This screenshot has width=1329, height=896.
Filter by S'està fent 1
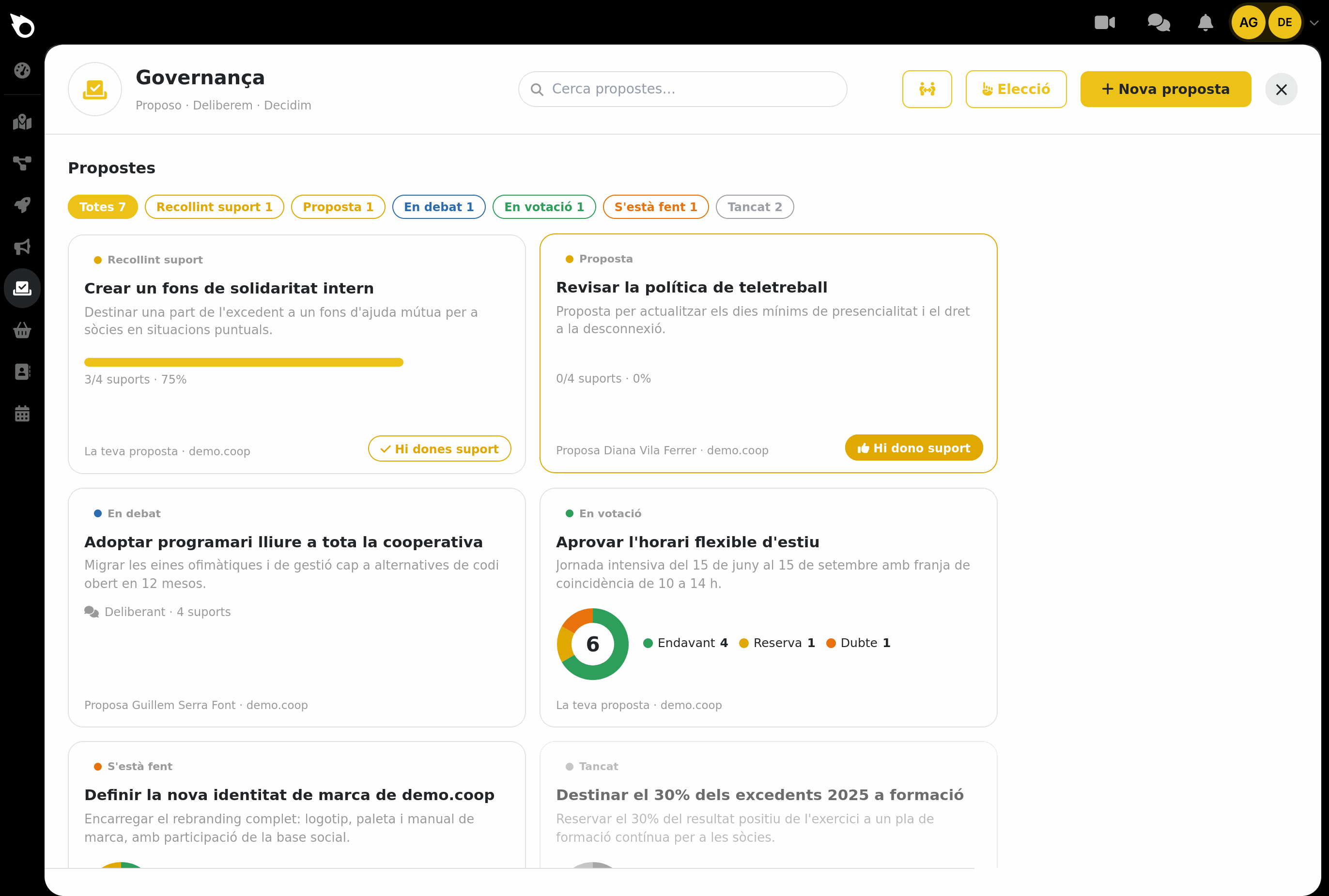click(x=655, y=207)
